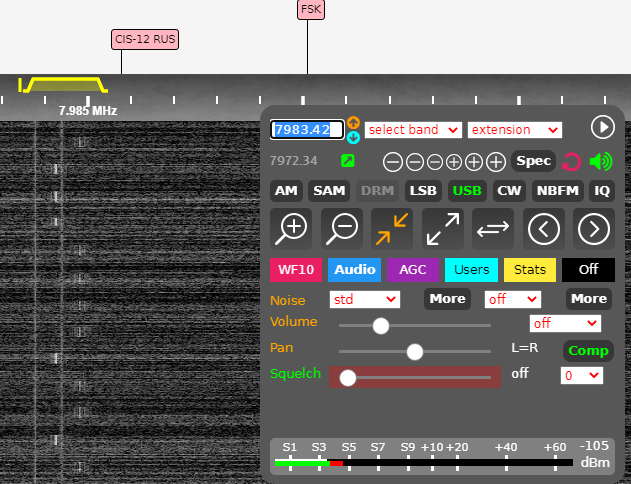Screen dimensions: 631x484
Task: Select CW demodulation mode
Action: tap(509, 191)
